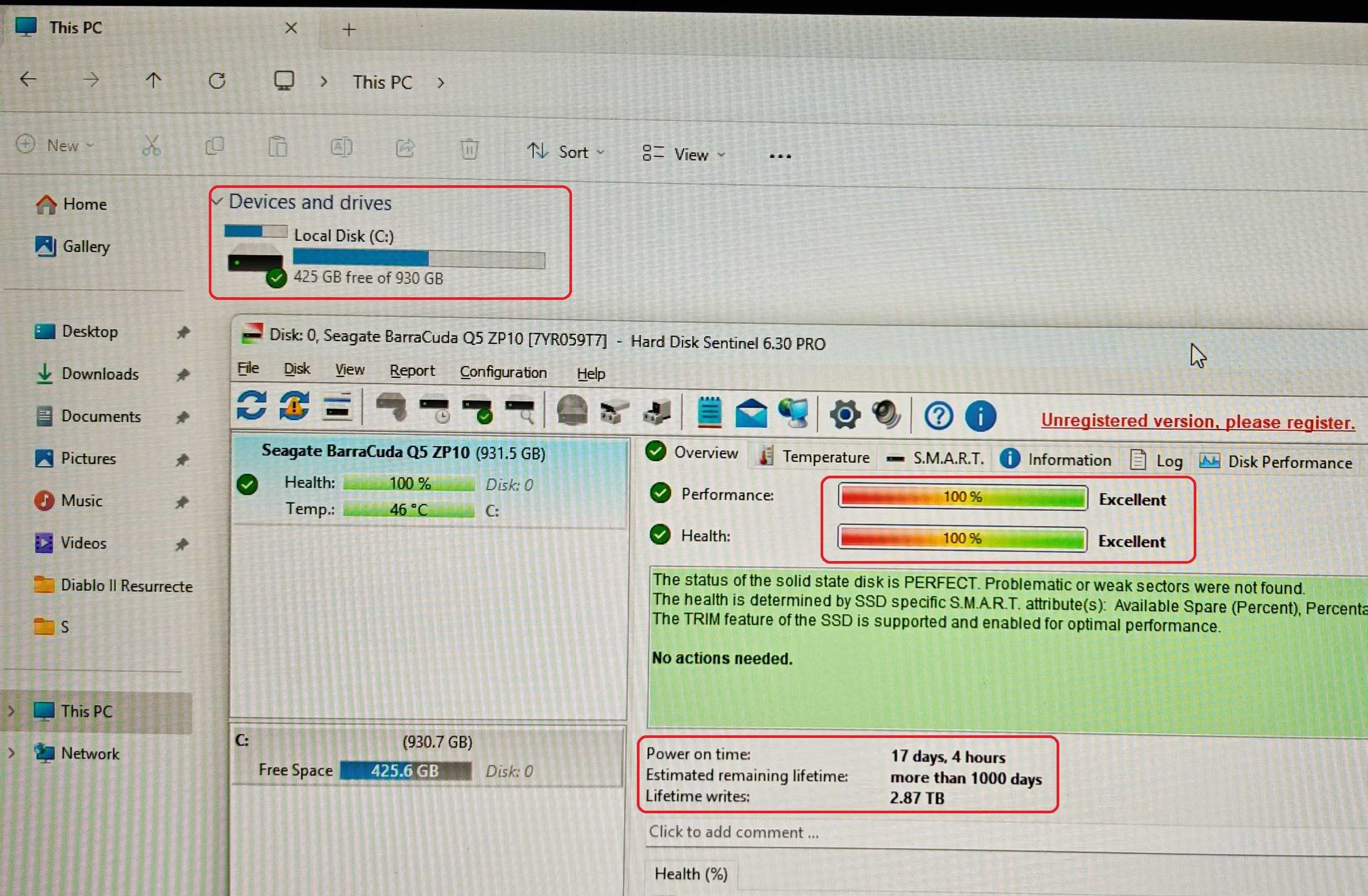Click the grey disk-with-cloud toolbar icon
The height and width of the screenshot is (896, 1368).
391,408
